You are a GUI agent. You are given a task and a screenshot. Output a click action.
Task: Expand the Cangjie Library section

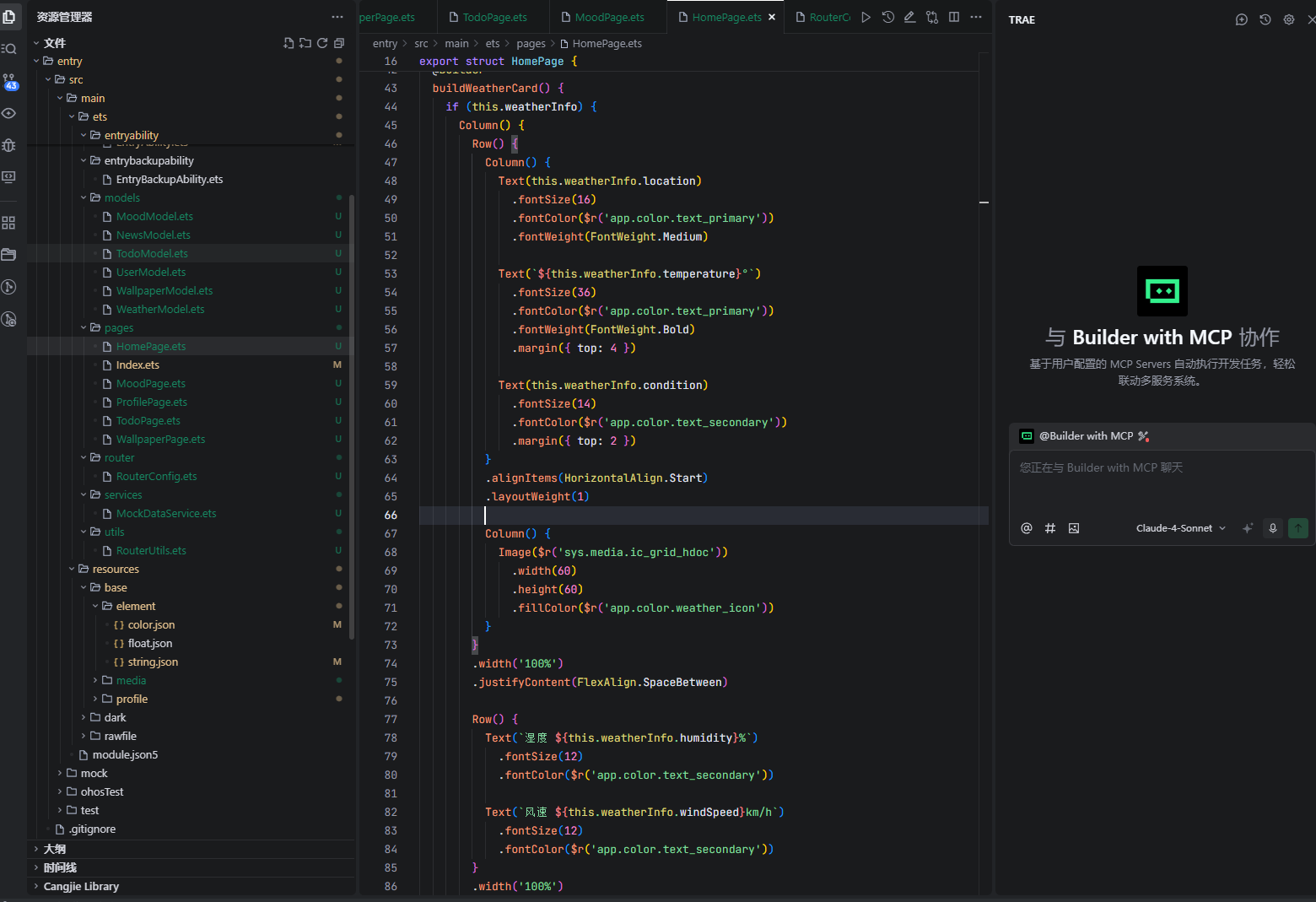[191, 887]
